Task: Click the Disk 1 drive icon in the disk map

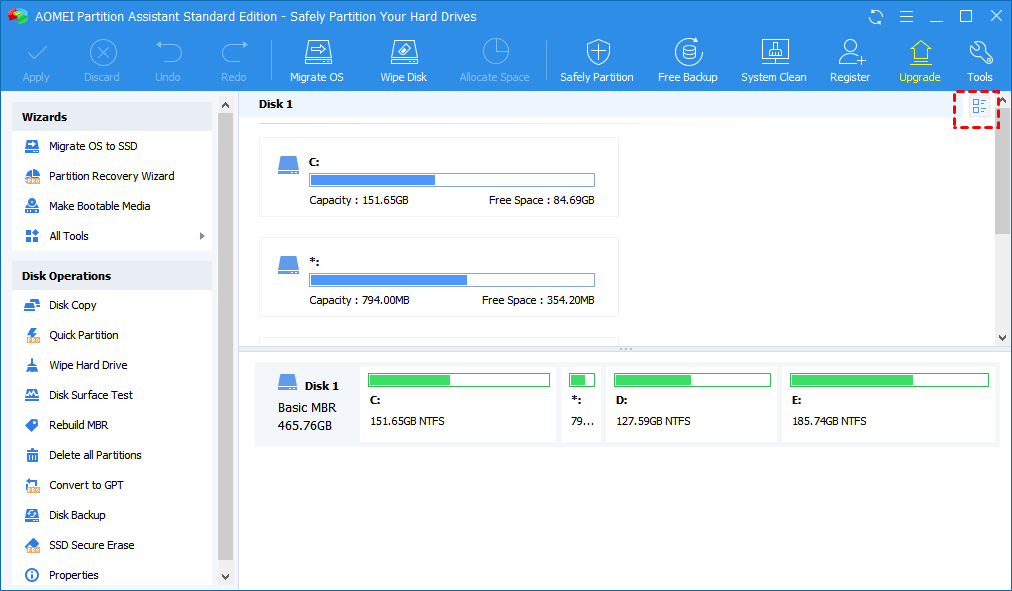Action: click(287, 382)
